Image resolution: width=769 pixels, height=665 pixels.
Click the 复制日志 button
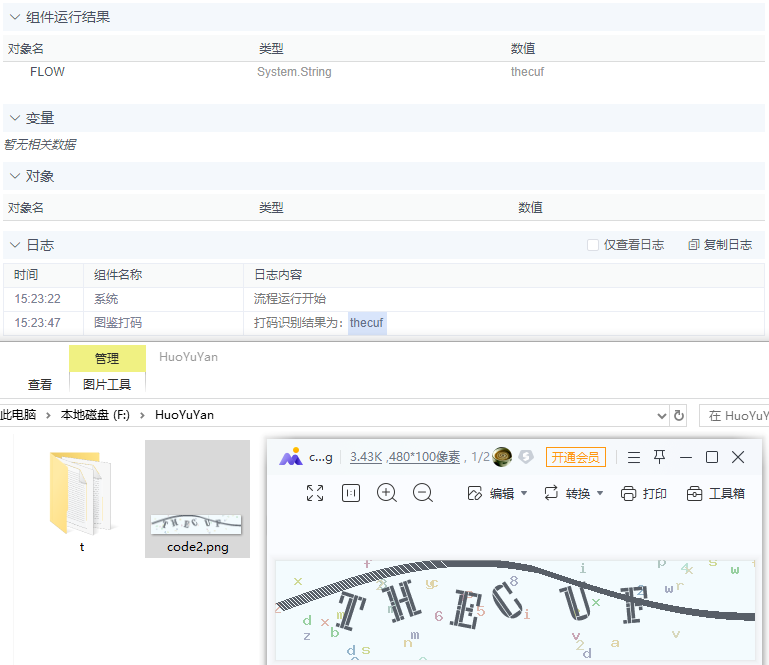(x=720, y=245)
